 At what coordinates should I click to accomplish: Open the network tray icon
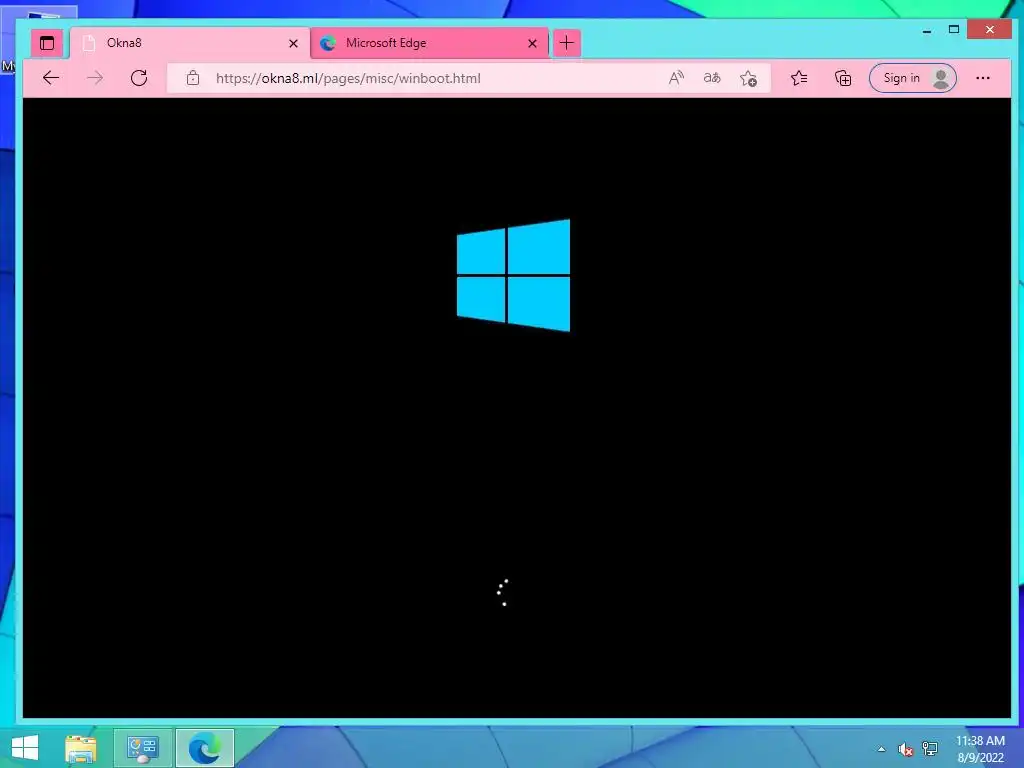tap(930, 749)
